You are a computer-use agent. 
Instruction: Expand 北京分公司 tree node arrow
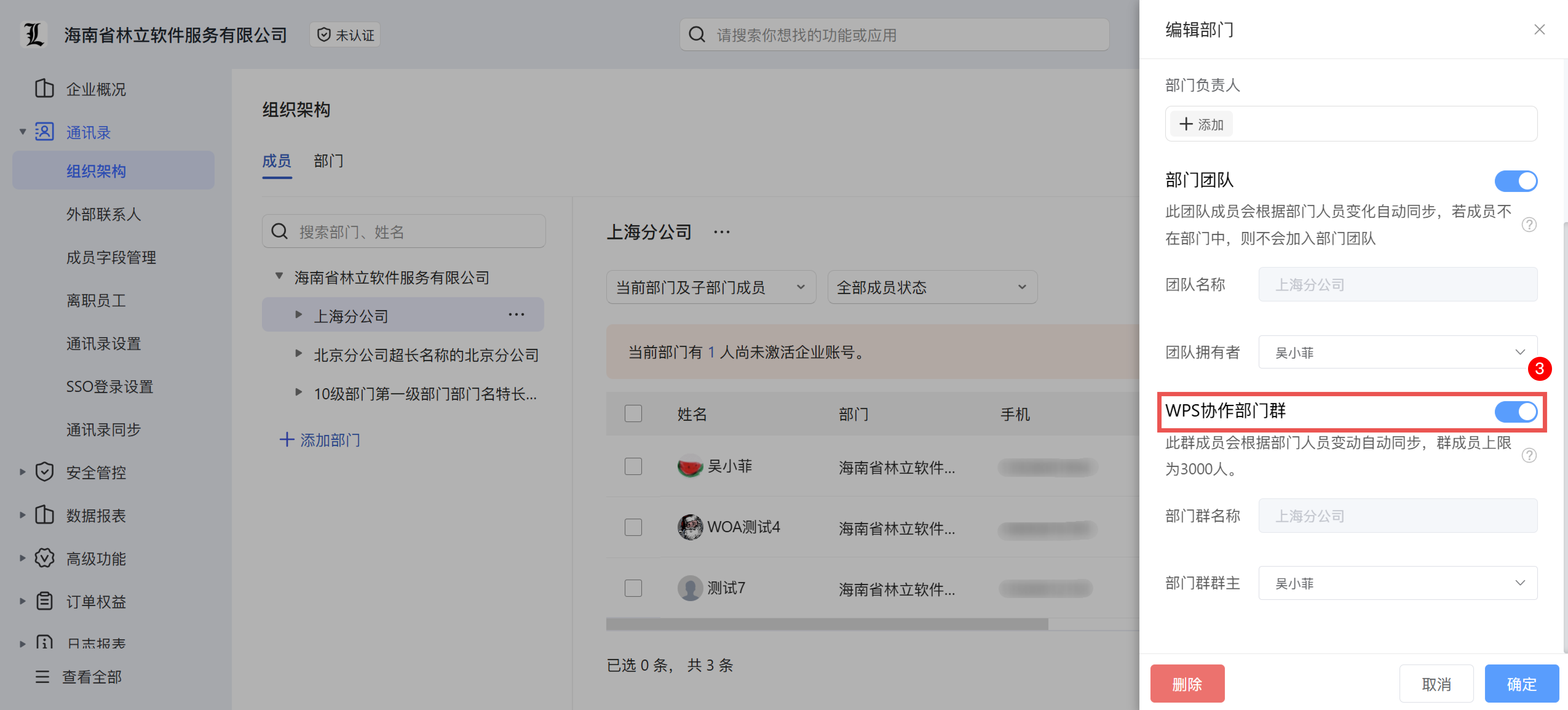click(x=298, y=353)
